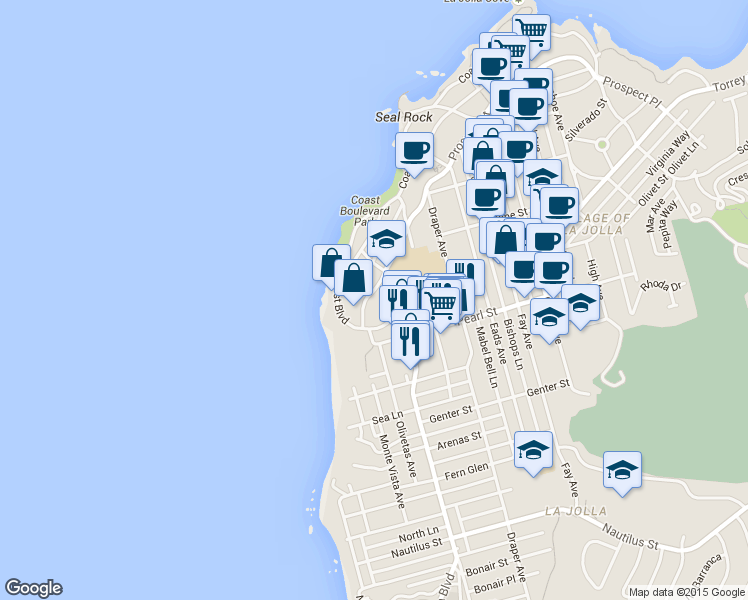
Task: Click the Eads Ave label
Action: [498, 343]
